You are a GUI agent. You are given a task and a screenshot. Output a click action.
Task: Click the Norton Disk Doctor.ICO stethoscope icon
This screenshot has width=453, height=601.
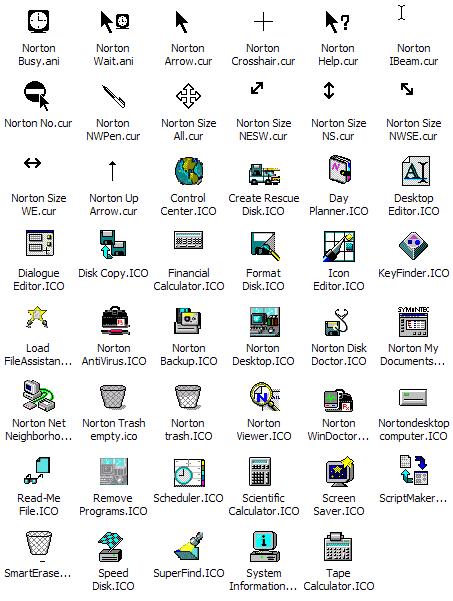(x=336, y=322)
